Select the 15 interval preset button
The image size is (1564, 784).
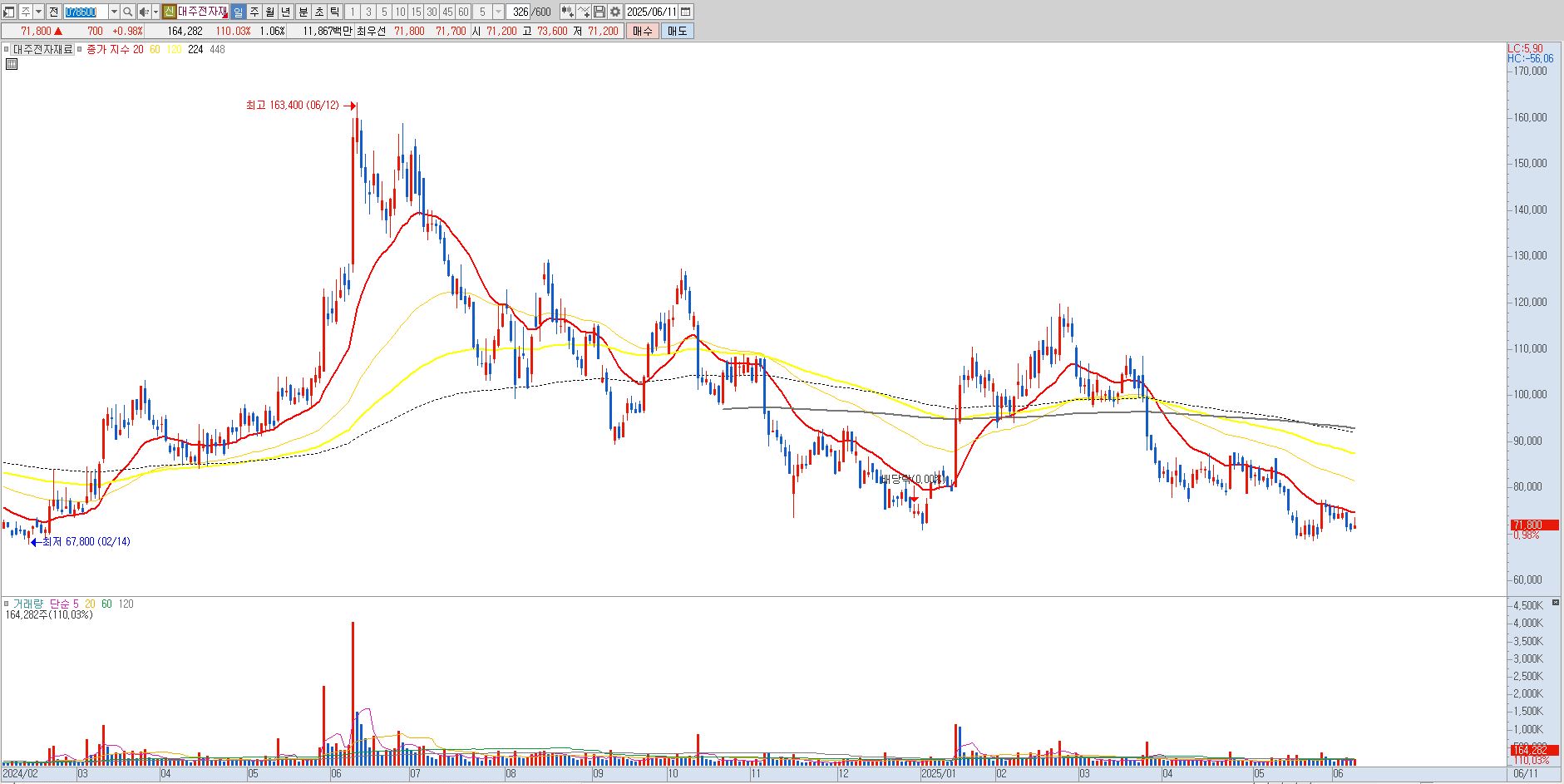(x=416, y=12)
